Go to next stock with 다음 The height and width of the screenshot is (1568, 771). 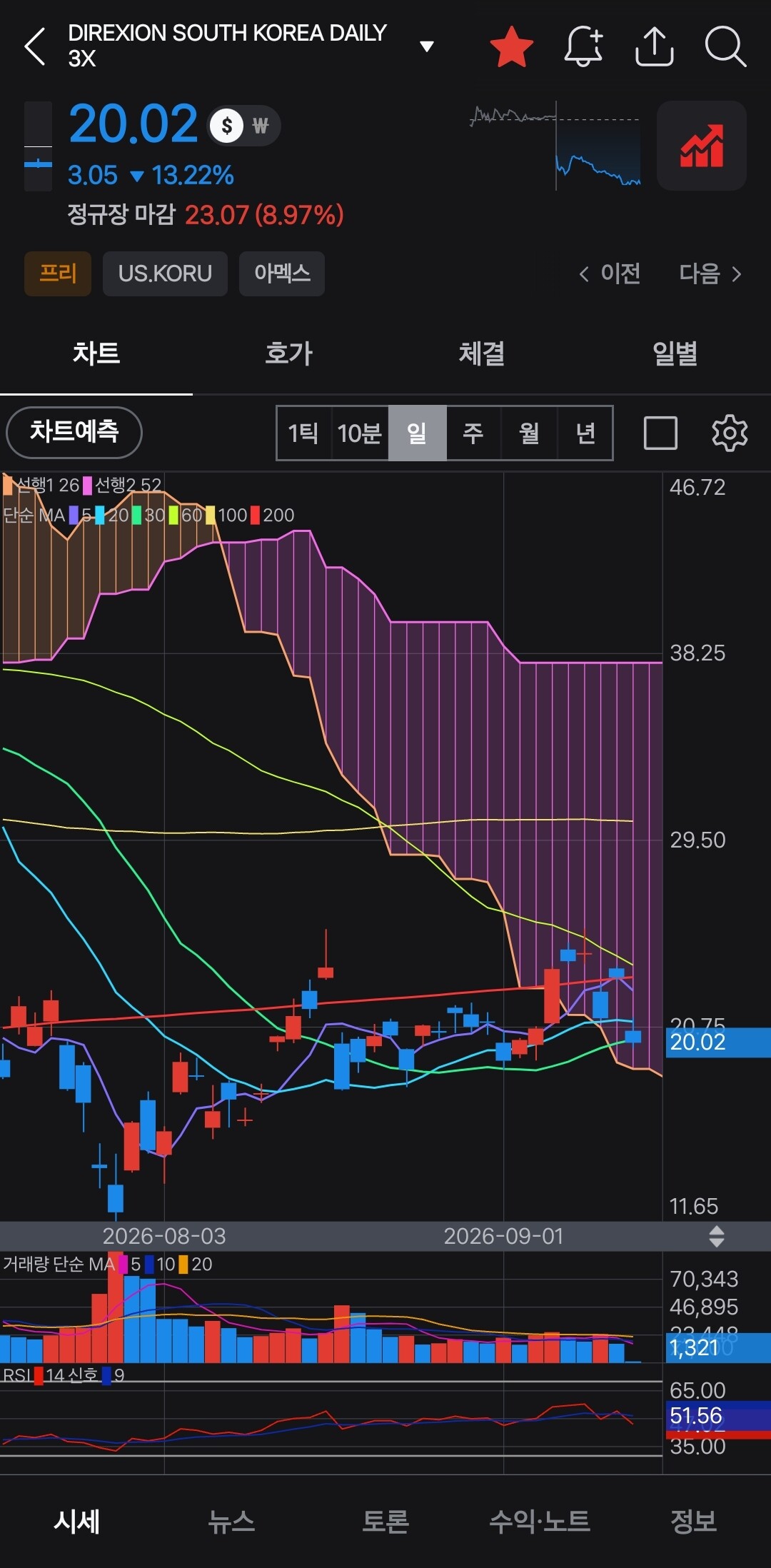(x=710, y=273)
